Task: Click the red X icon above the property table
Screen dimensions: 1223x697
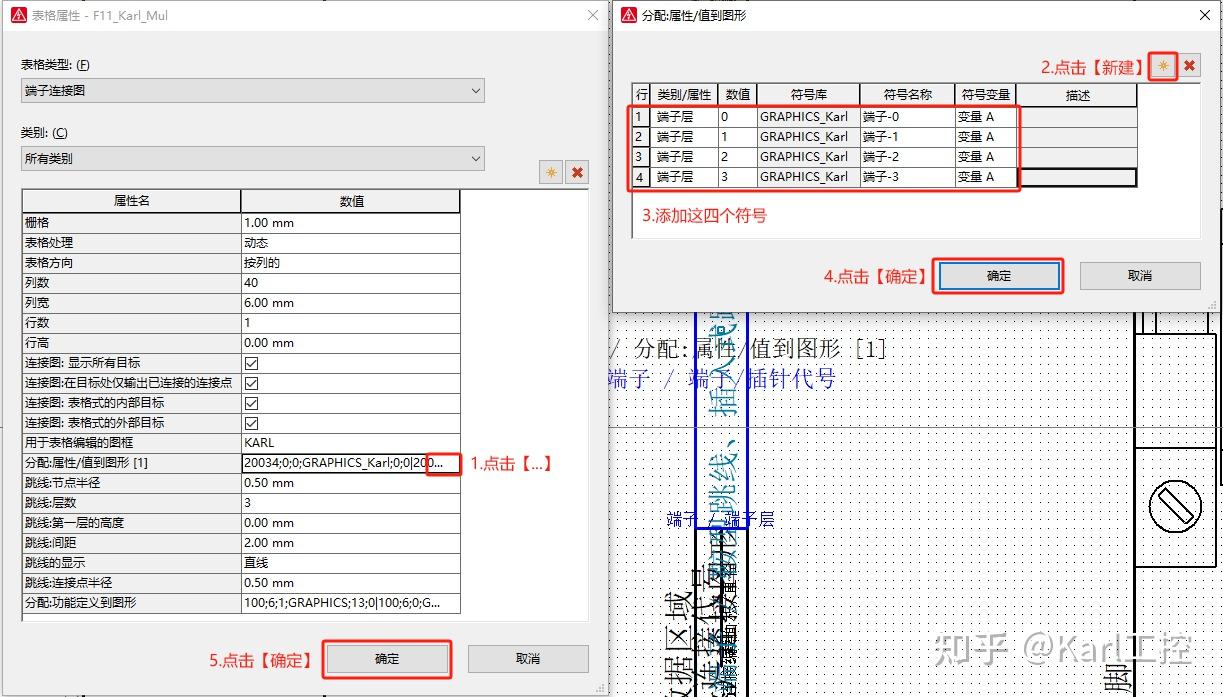Action: tap(578, 173)
